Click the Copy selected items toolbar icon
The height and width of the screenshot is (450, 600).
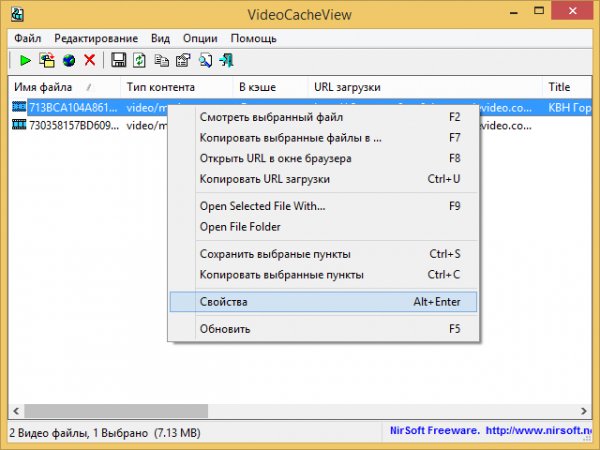point(161,60)
